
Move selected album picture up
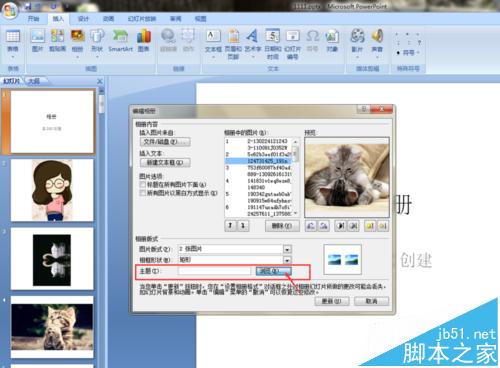click(230, 226)
